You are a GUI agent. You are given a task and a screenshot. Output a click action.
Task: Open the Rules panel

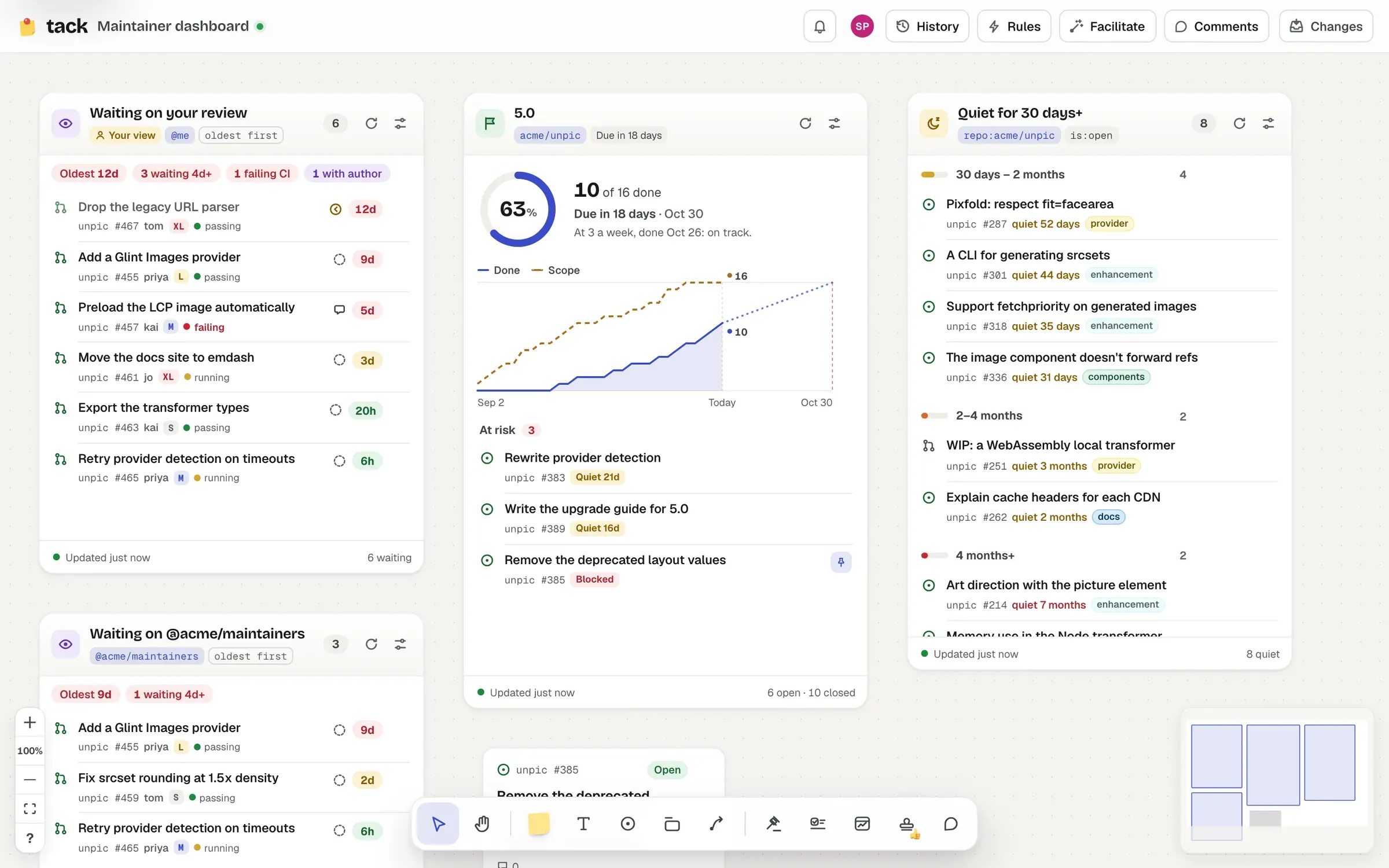(x=1014, y=26)
